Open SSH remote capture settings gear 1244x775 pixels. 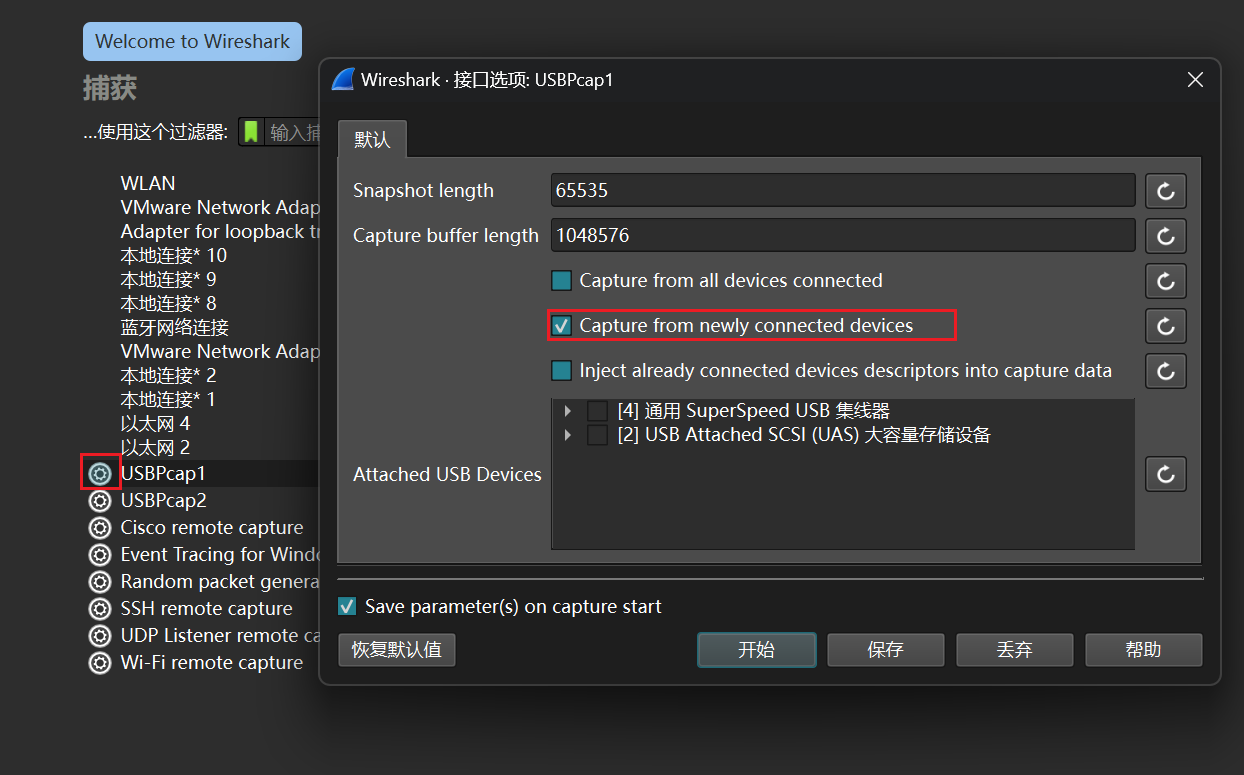(x=100, y=608)
